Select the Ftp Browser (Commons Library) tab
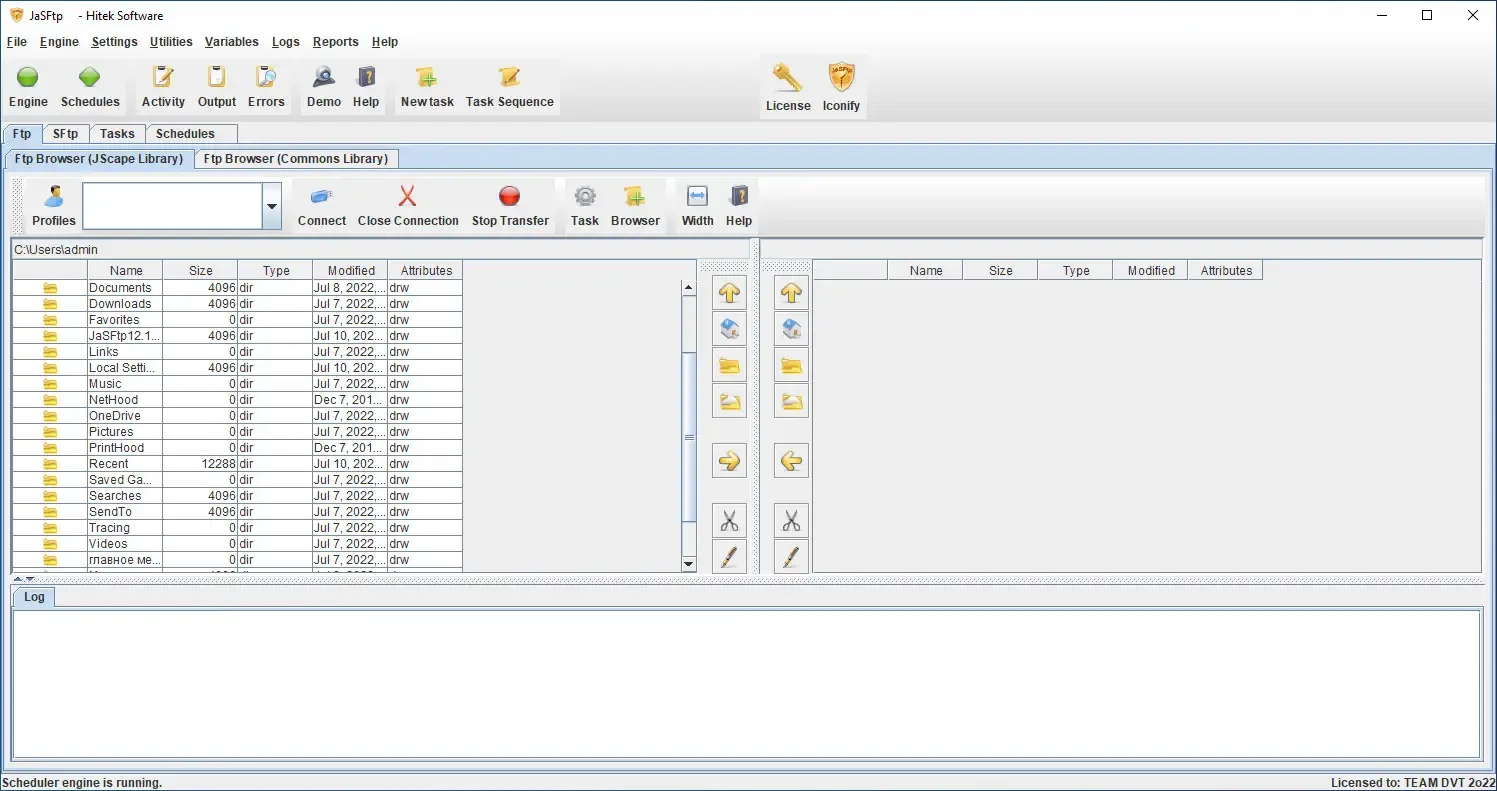Viewport: 1497px width, 791px height. click(x=296, y=159)
